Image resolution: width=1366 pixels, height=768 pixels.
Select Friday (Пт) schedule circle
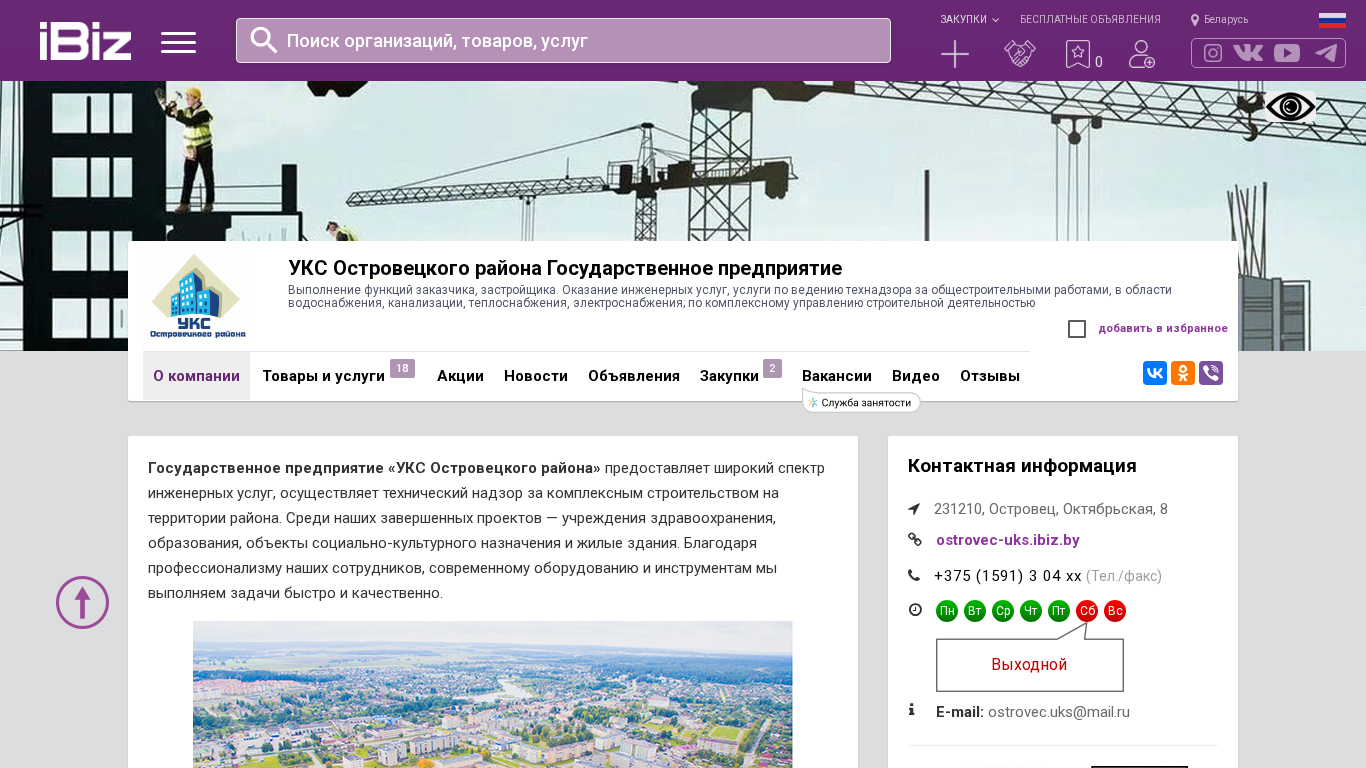pyautogui.click(x=1059, y=611)
